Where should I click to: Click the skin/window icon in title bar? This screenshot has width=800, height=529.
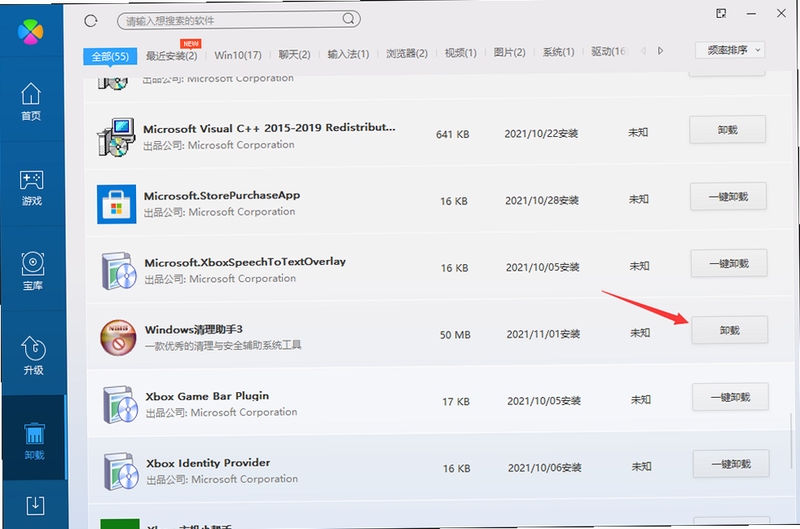[721, 13]
